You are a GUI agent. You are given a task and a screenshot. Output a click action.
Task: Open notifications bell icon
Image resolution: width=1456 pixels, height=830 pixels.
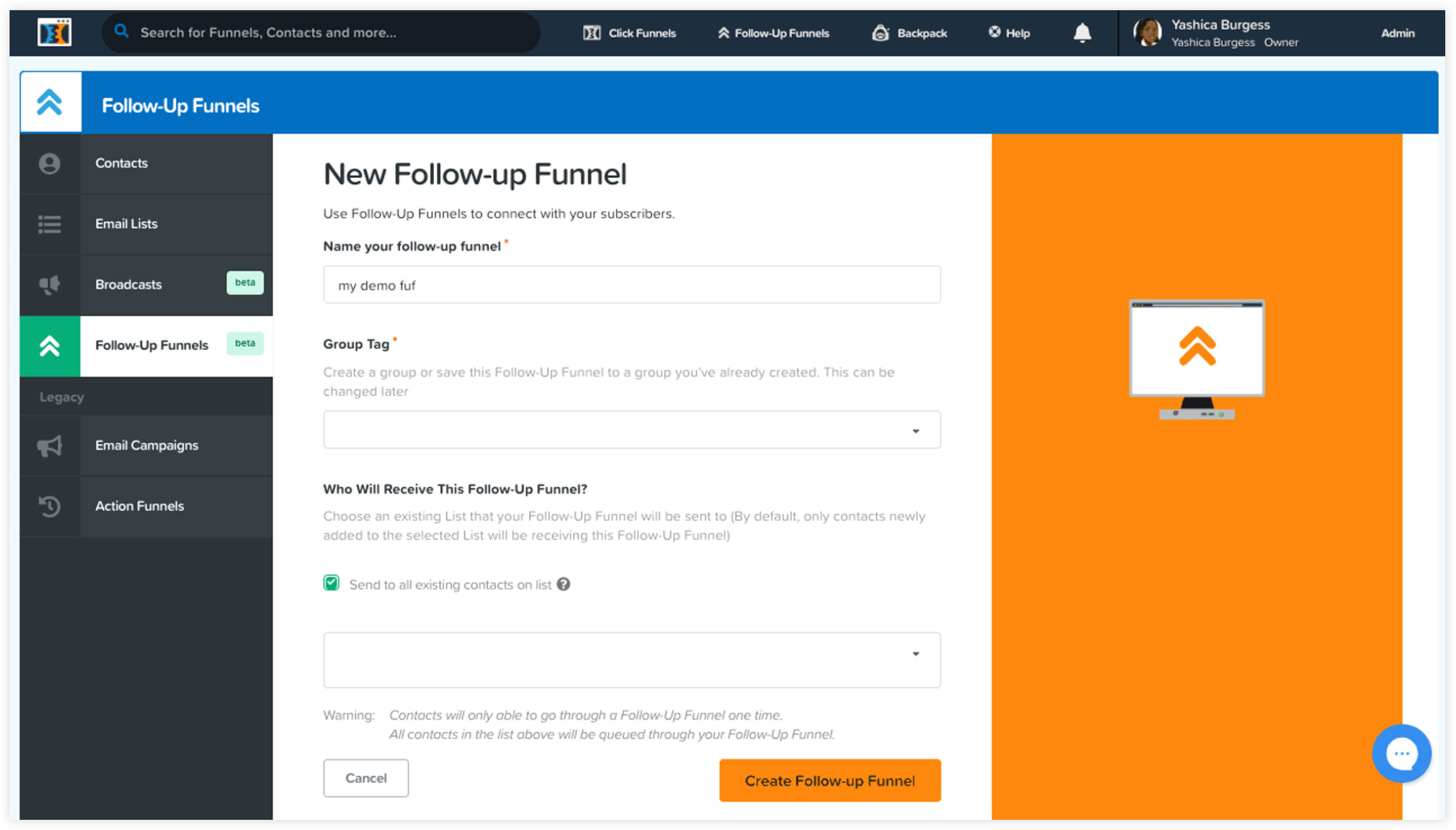point(1082,32)
